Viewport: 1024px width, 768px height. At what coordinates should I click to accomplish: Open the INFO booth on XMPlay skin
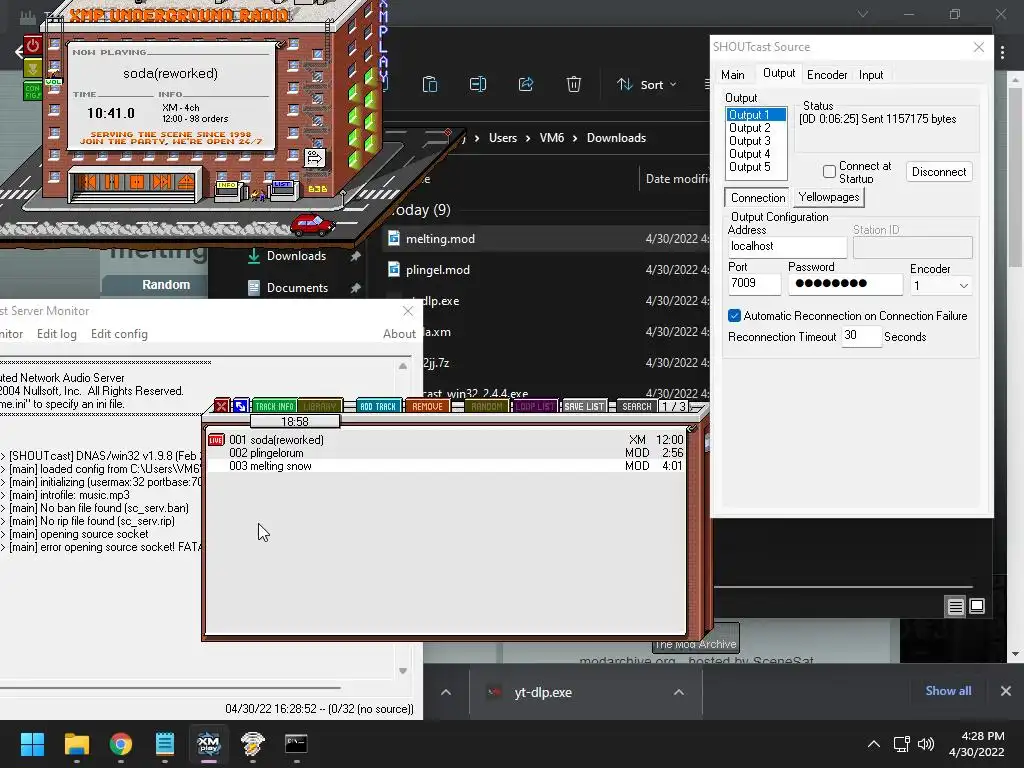click(227, 190)
